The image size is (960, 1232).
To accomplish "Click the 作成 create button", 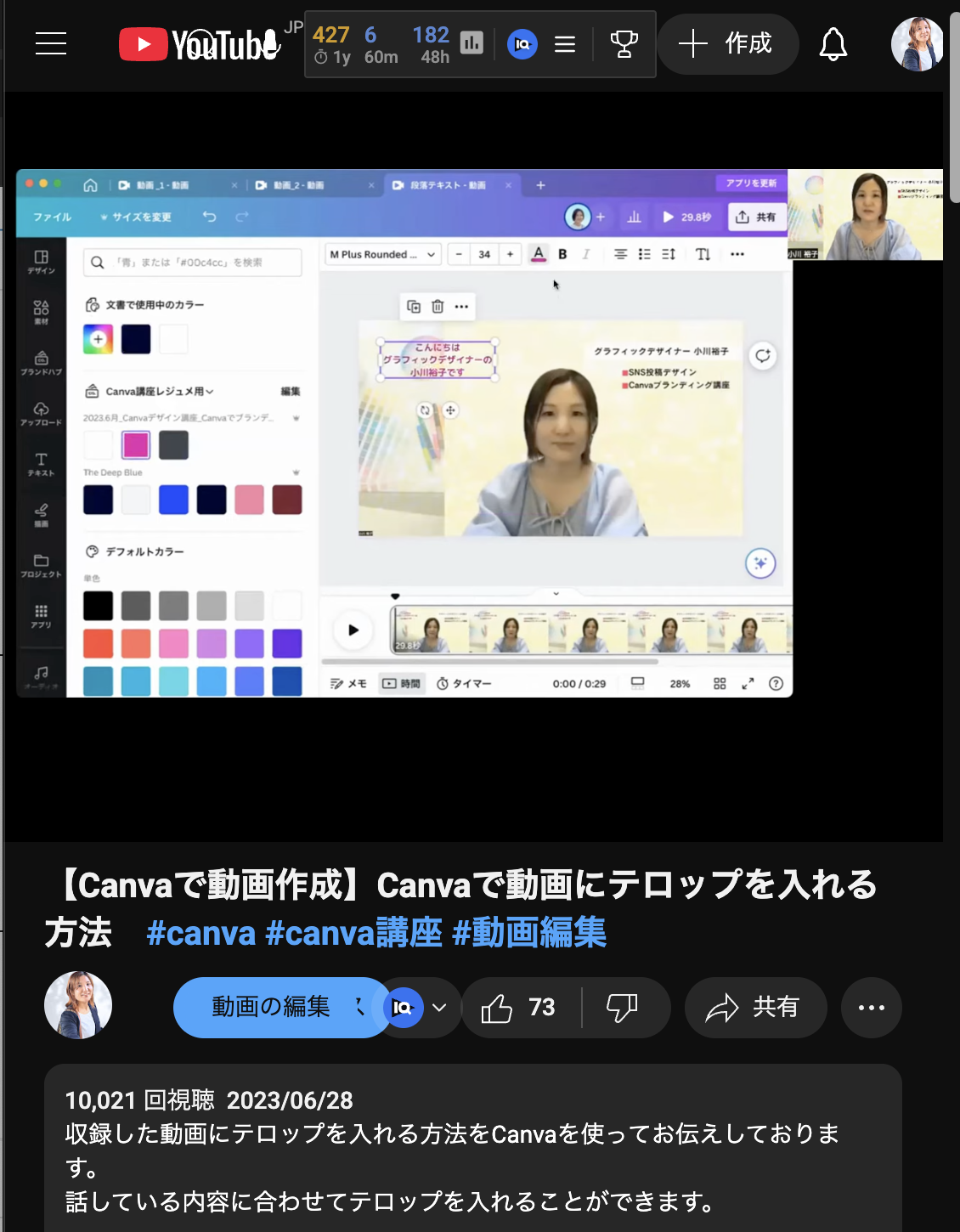I will pos(728,43).
